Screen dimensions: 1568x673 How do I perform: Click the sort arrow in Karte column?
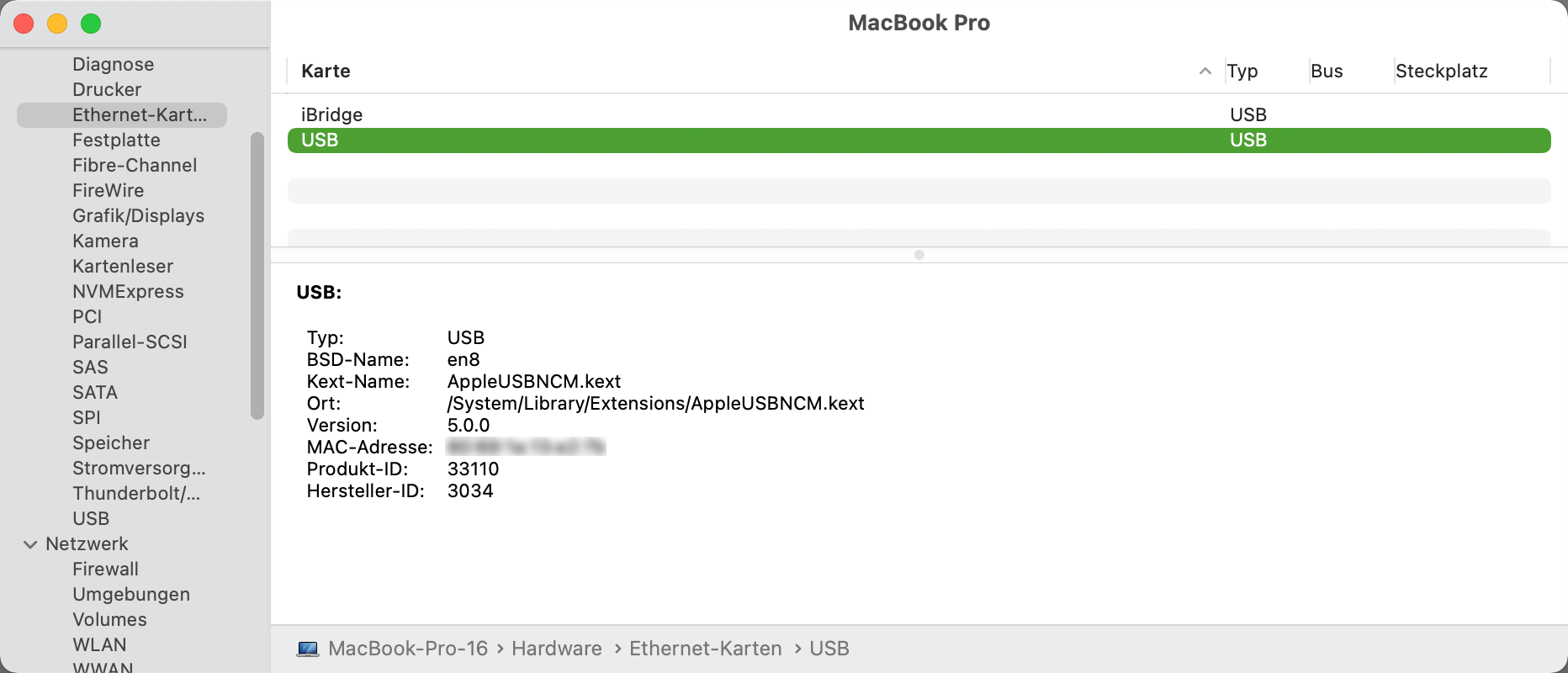[x=1205, y=72]
